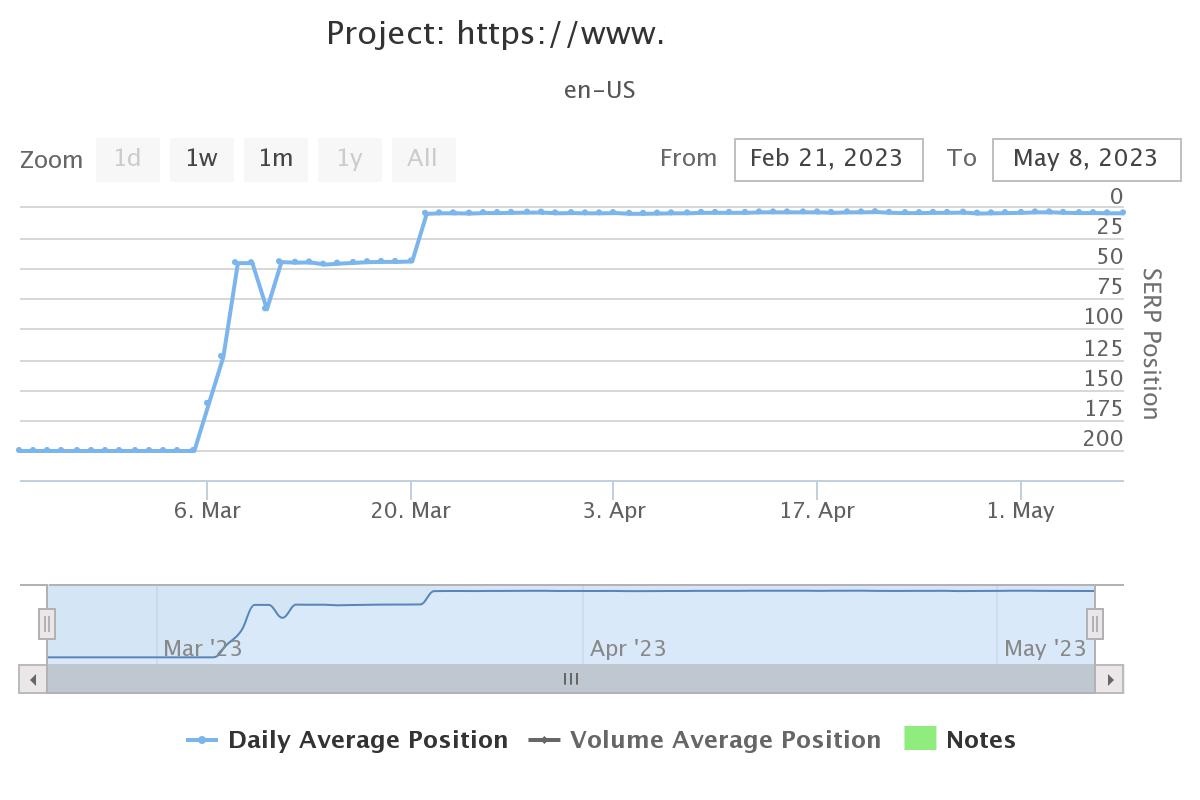Select the 1m zoom preset

[276, 159]
